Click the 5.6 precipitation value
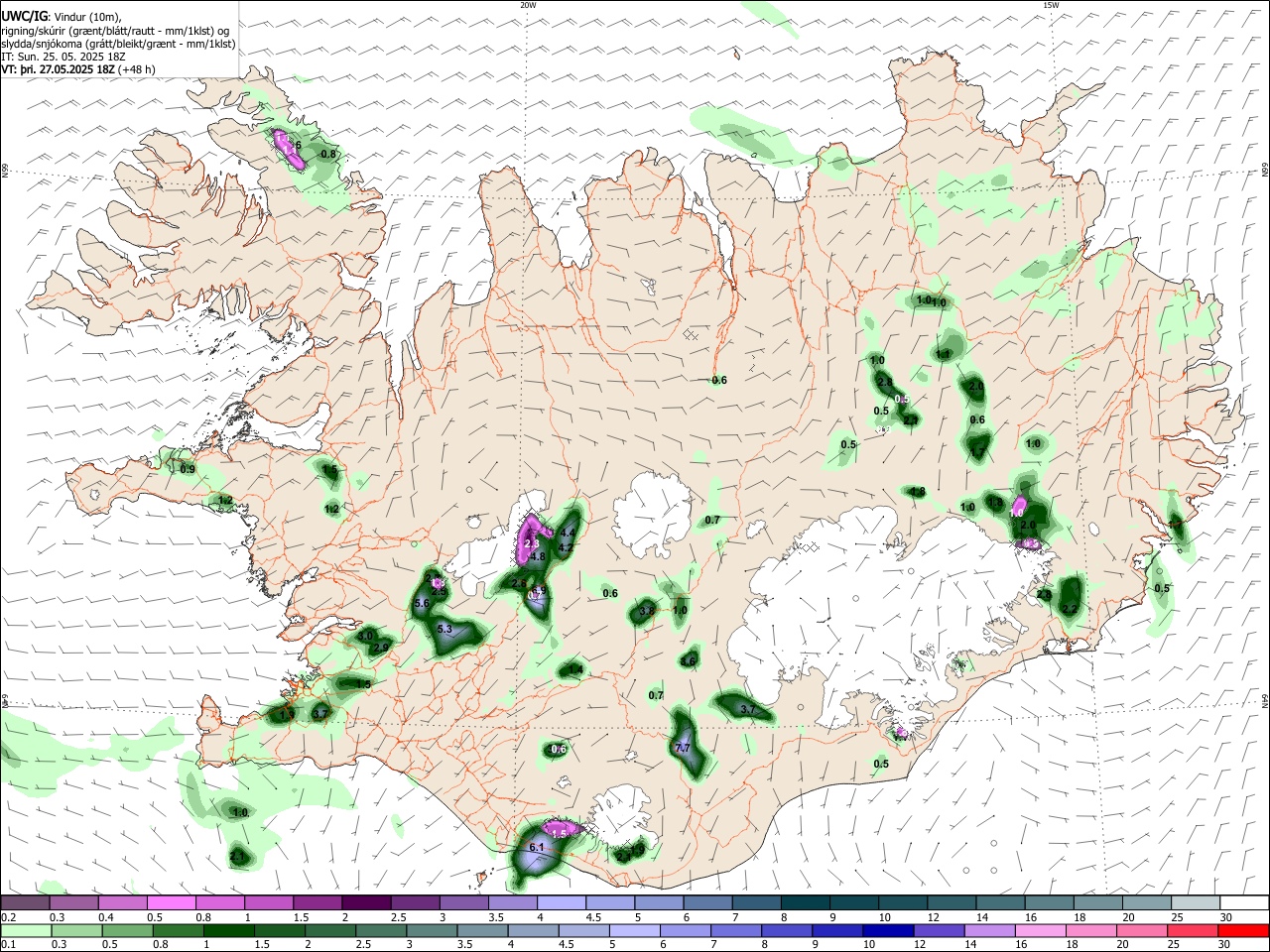This screenshot has width=1270, height=952. tap(422, 604)
